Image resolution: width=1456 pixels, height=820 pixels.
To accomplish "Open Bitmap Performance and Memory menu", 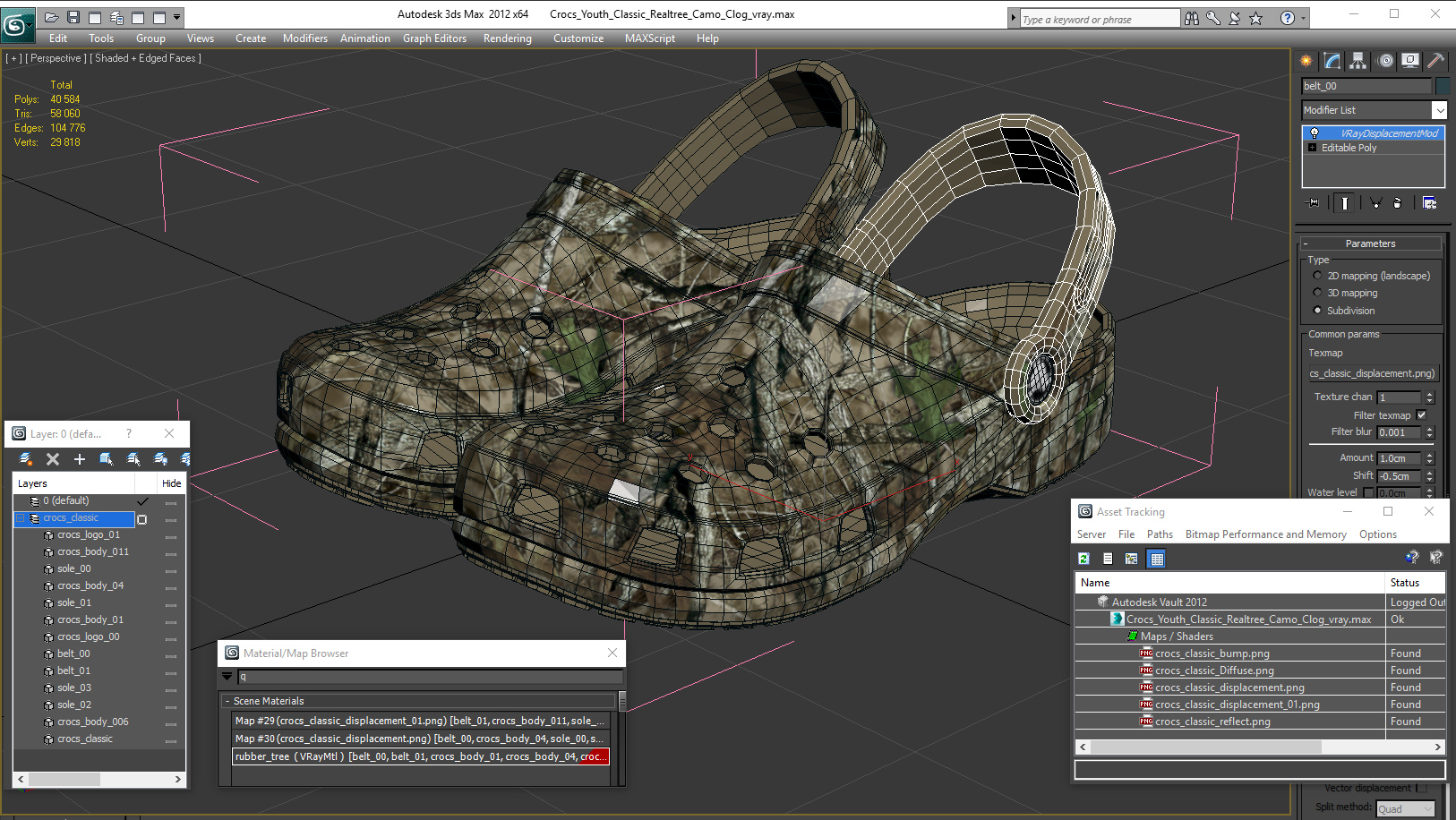I will [1265, 534].
